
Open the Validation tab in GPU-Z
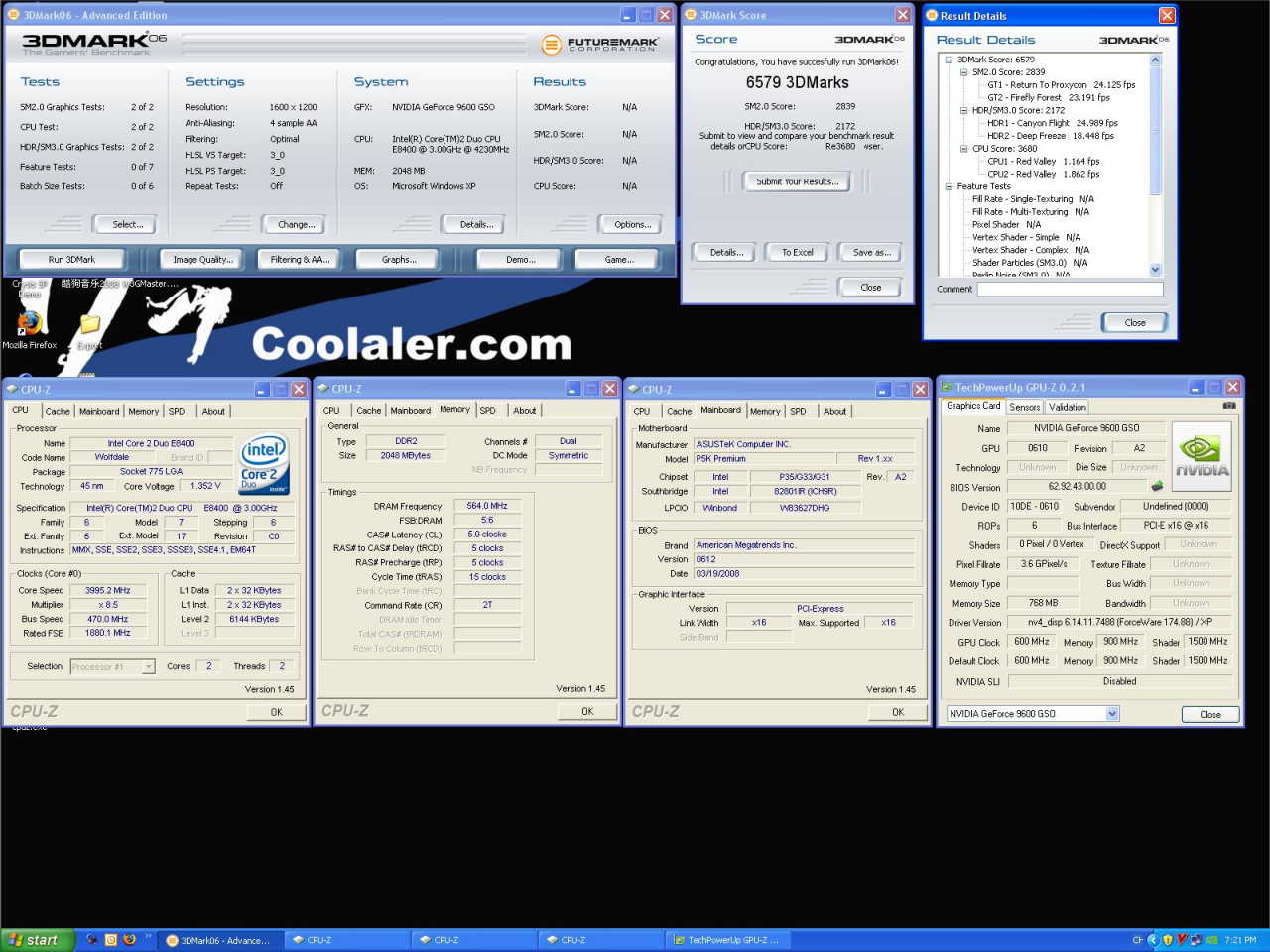click(x=1067, y=407)
